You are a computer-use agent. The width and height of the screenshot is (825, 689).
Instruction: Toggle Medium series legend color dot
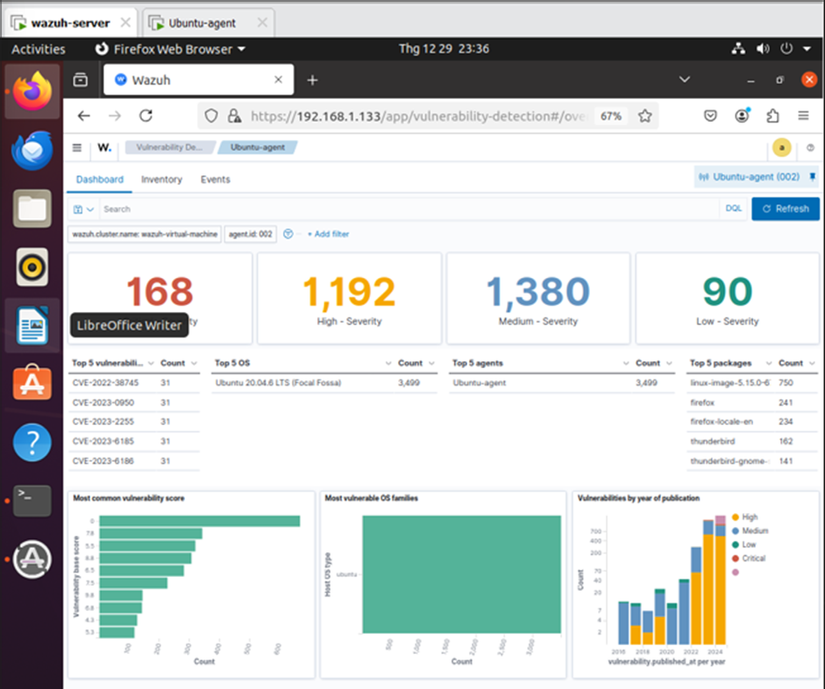point(736,531)
